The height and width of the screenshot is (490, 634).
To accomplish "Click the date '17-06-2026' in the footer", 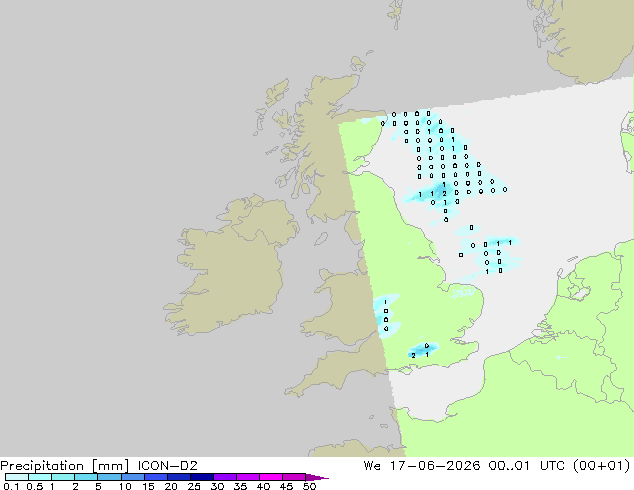I will click(x=435, y=466).
